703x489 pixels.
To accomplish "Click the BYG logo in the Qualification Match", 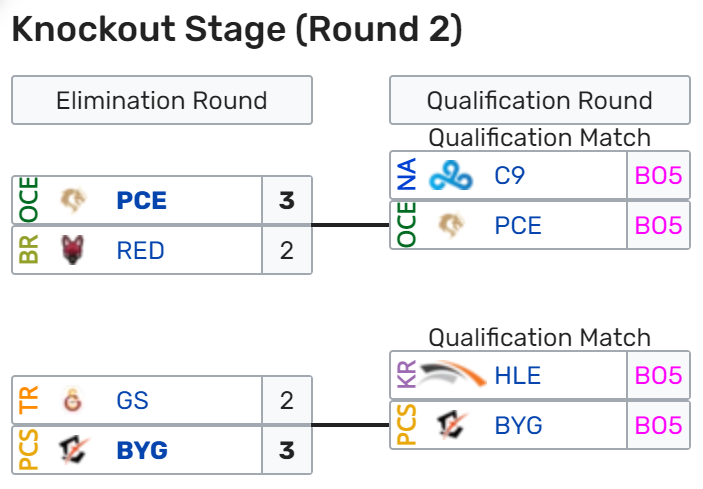I will point(451,424).
